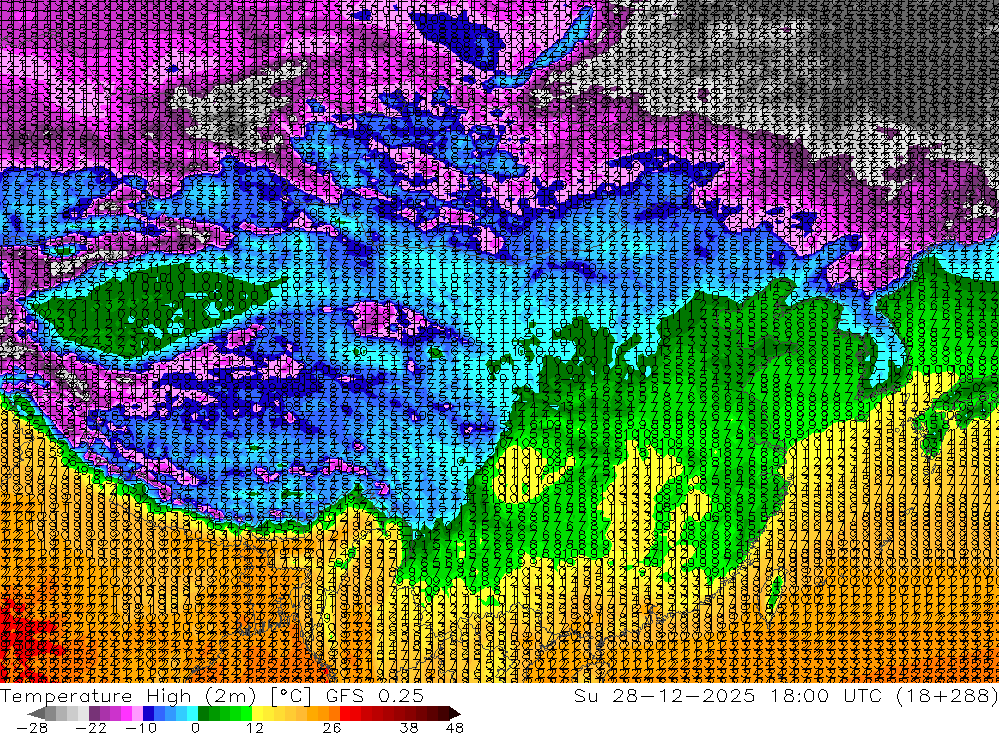Pick the bright yellow swatch above 12
Viewport: 1000px width, 733px height.
257,713
